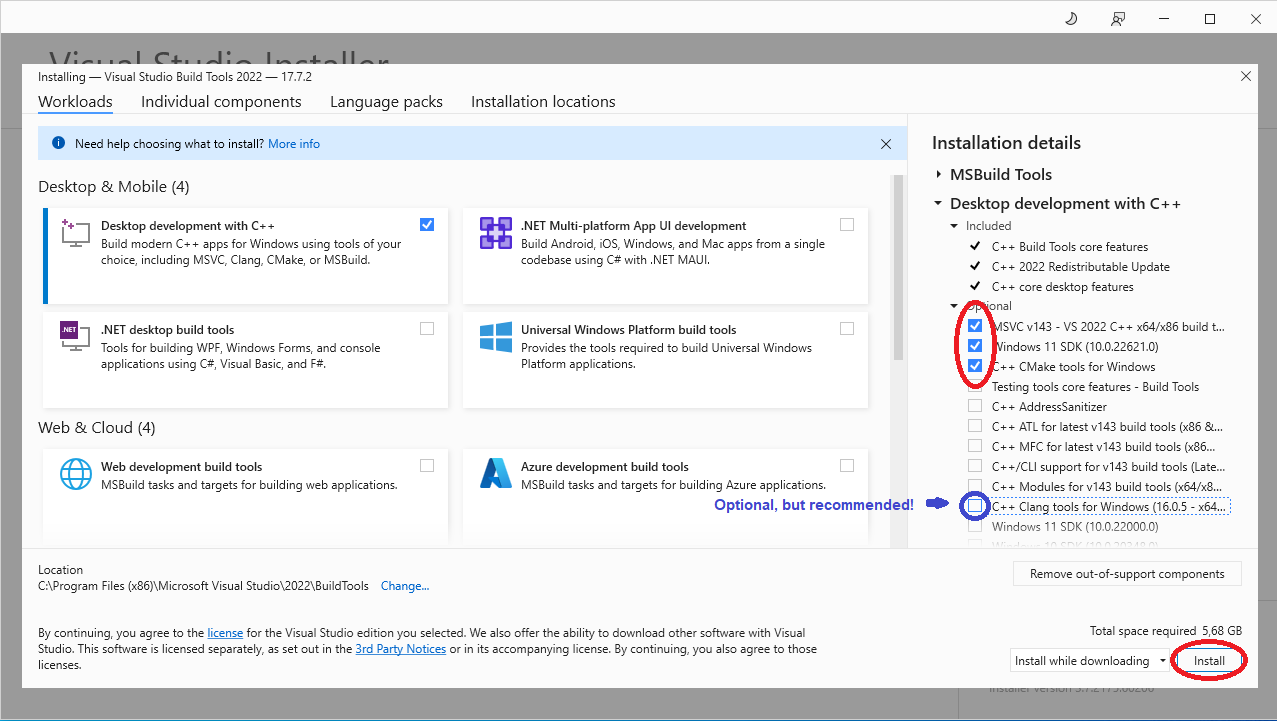Toggle the dark theme moon icon
This screenshot has width=1277, height=721.
1070,18
